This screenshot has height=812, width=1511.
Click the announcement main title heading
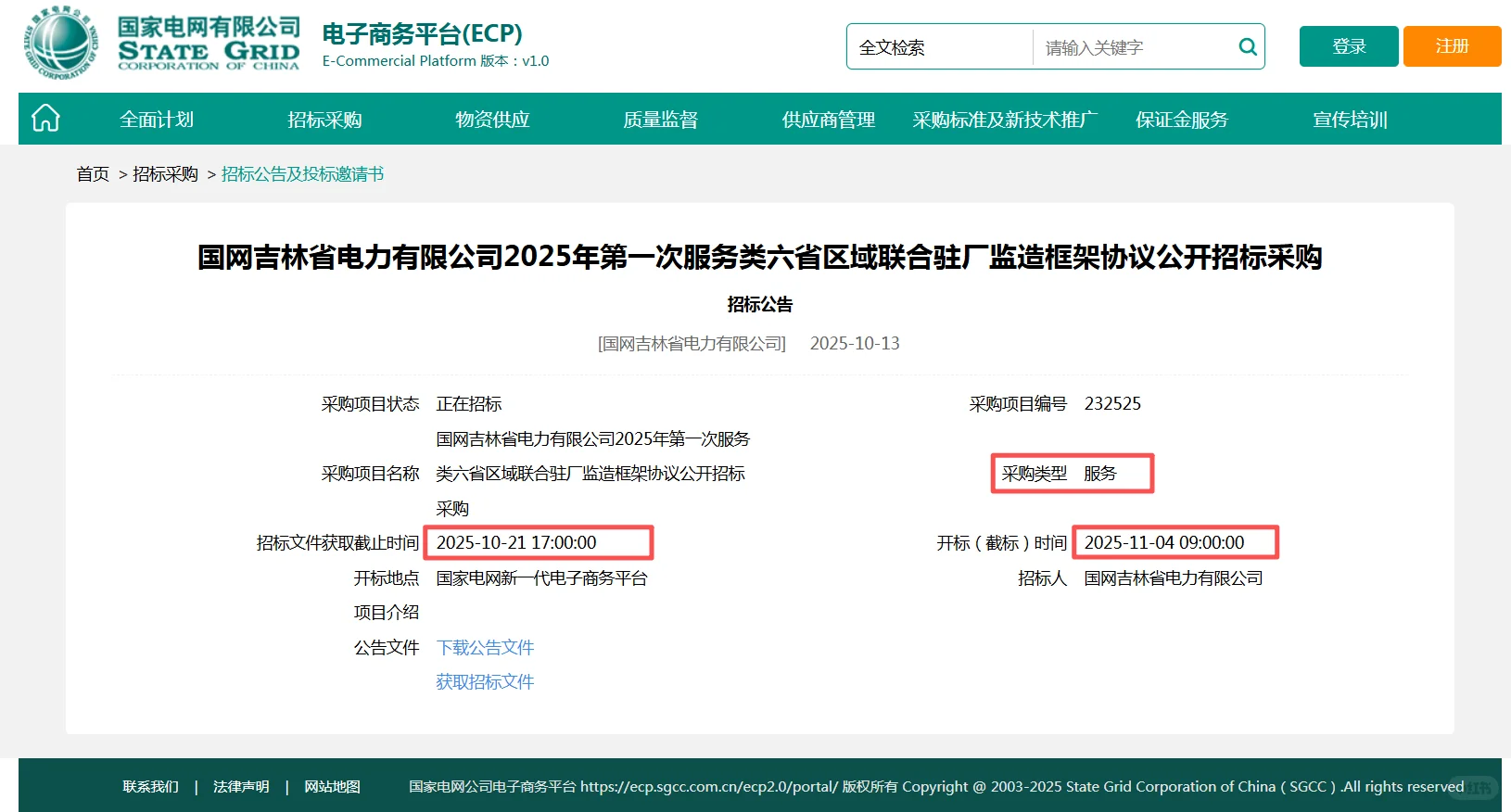(759, 257)
